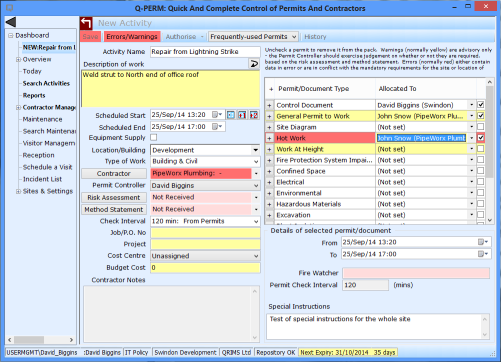The width and height of the screenshot is (501, 362).
Task: Click the plus icon in the permit table header
Action: 271,89
